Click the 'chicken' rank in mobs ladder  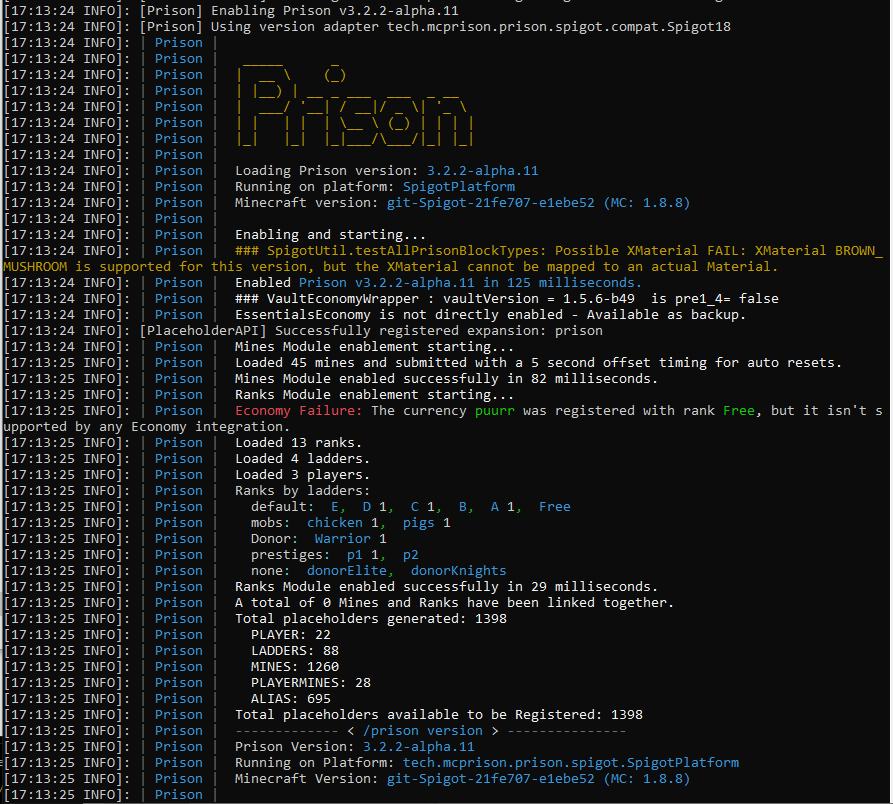(x=335, y=522)
